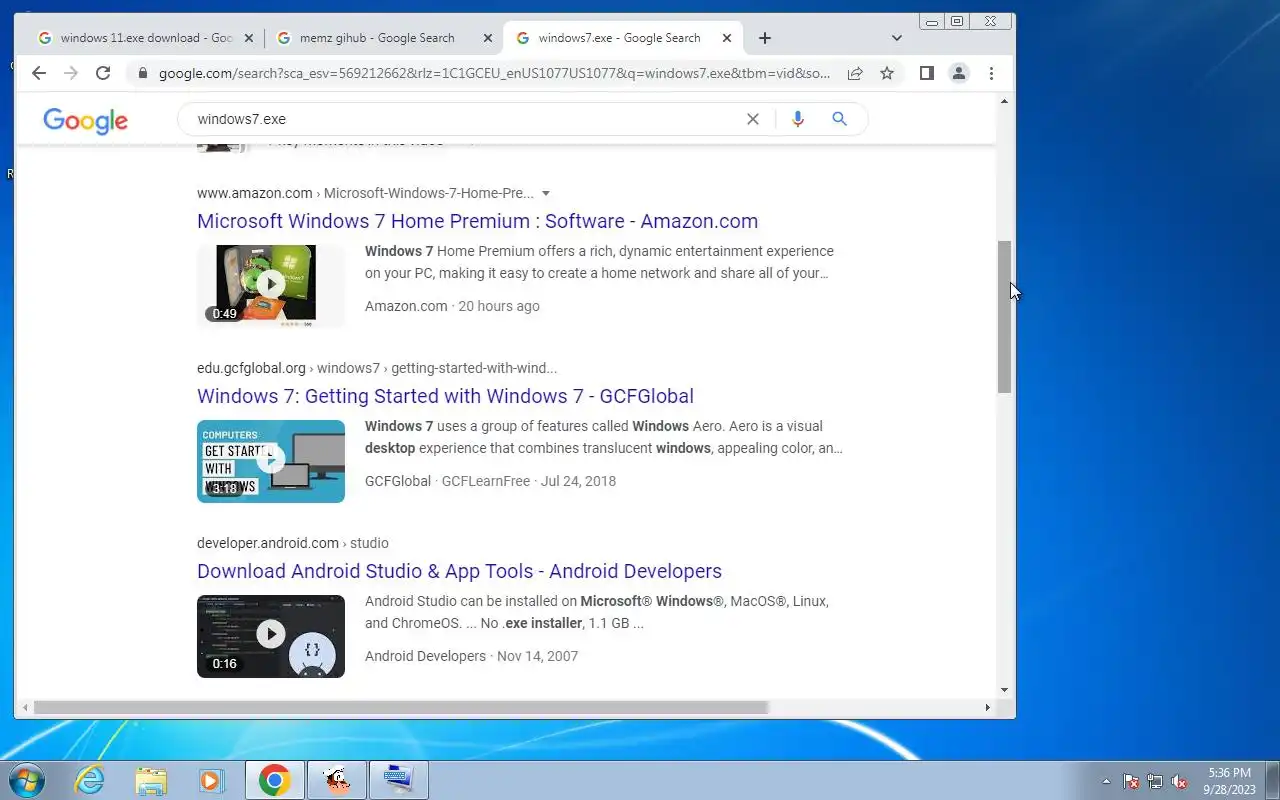This screenshot has width=1280, height=800.
Task: Click the developer.android.com breadcrumb text
Action: pyautogui.click(x=268, y=543)
